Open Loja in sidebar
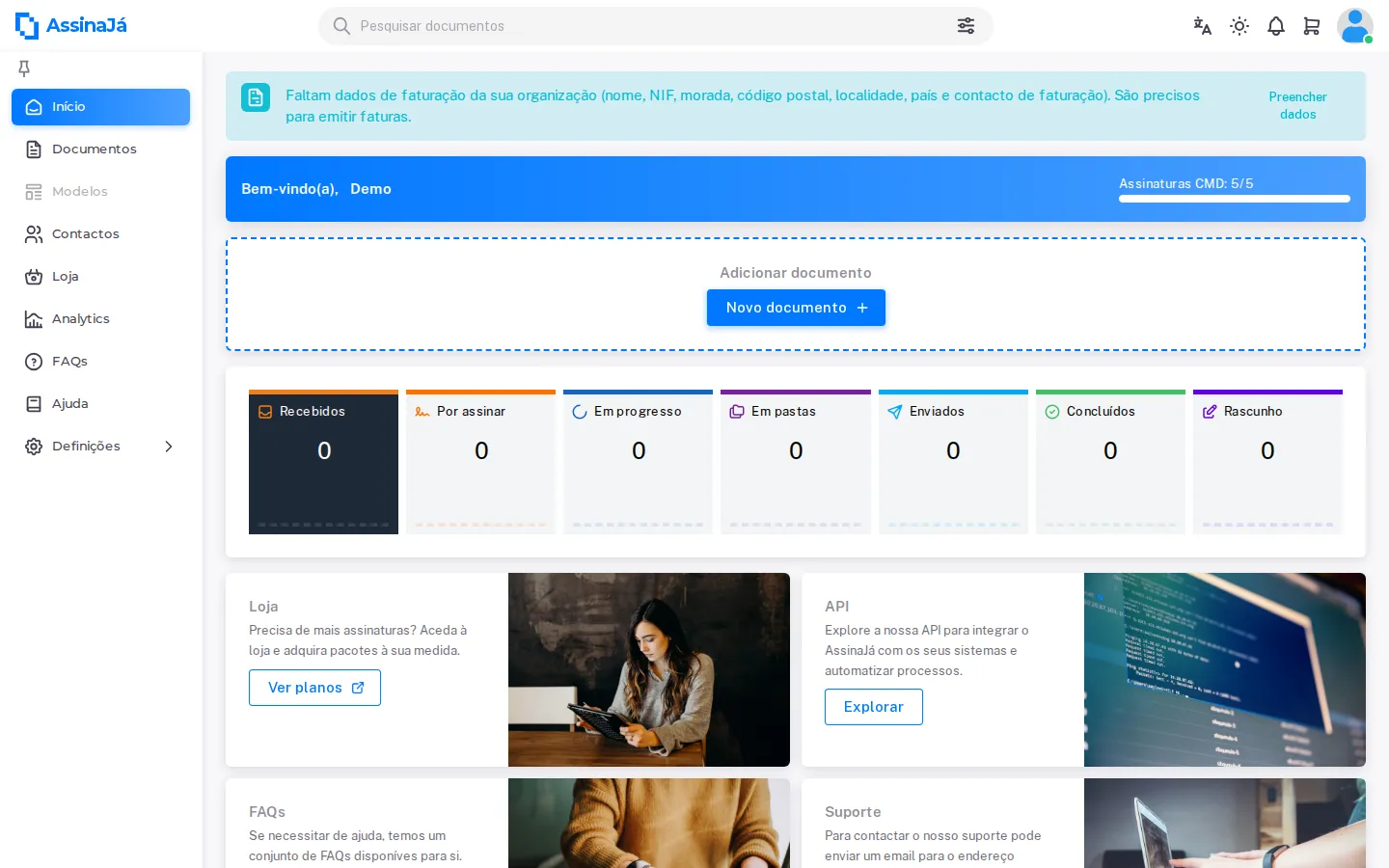Screen dimensions: 1389x868 tap(100, 277)
